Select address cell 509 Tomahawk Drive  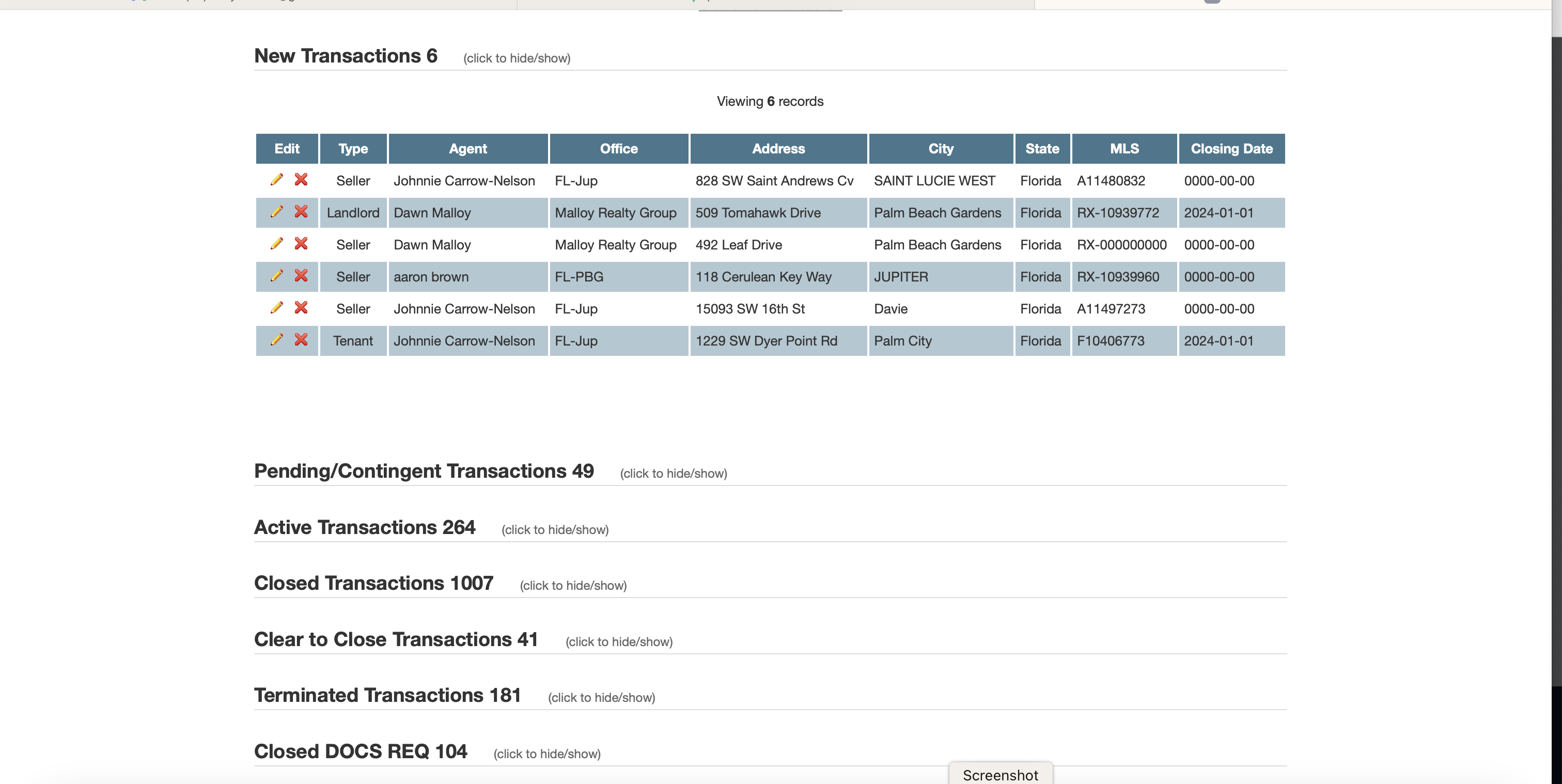coord(778,213)
